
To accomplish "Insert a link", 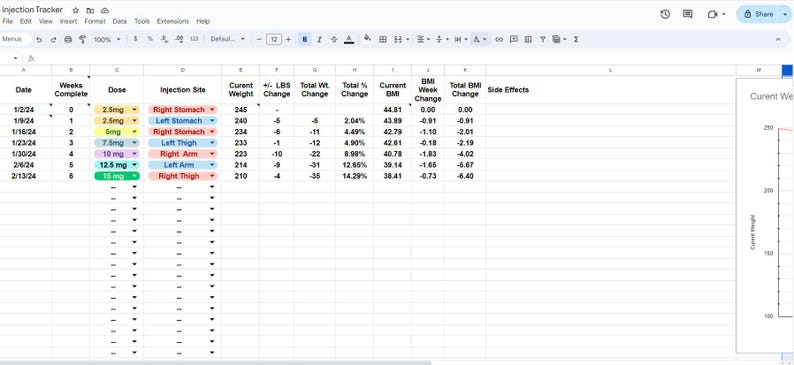I will click(499, 39).
